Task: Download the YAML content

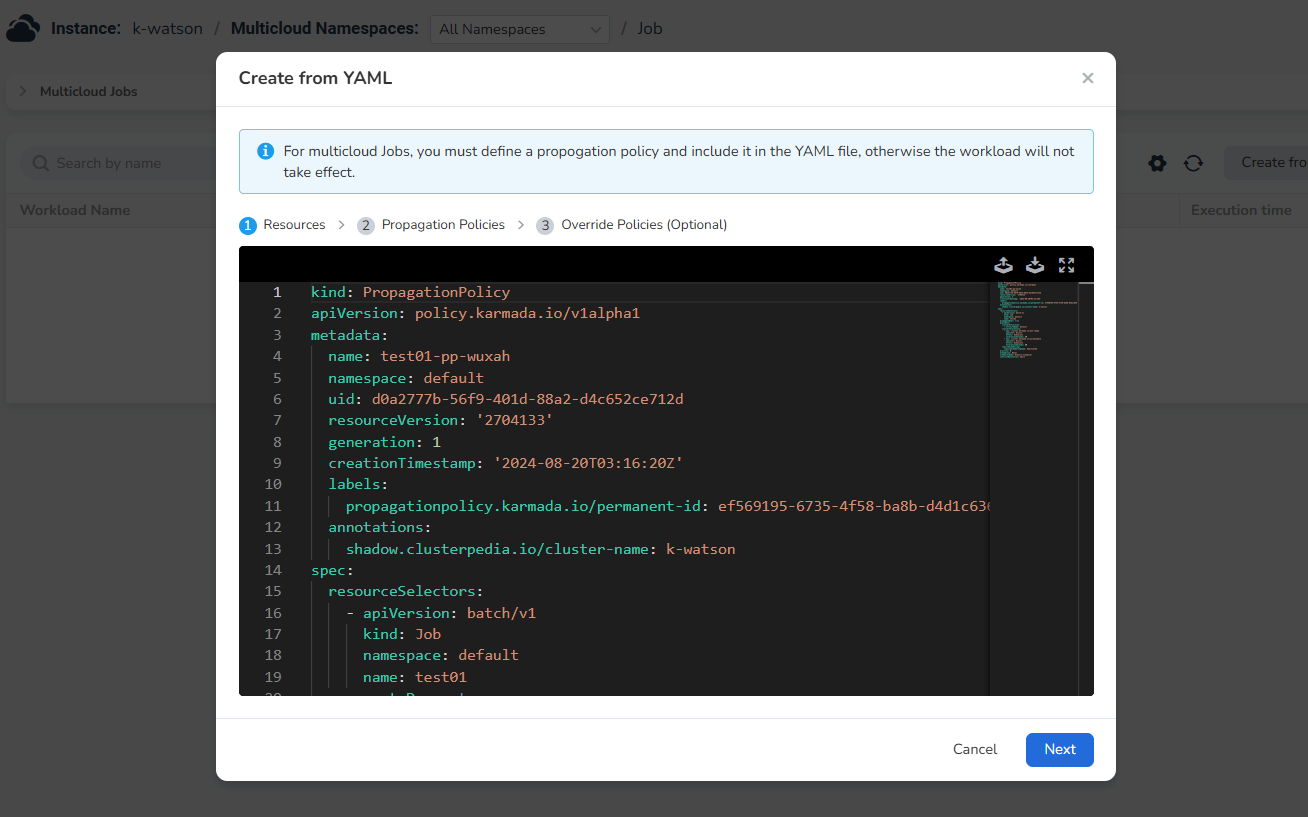Action: pos(1035,265)
